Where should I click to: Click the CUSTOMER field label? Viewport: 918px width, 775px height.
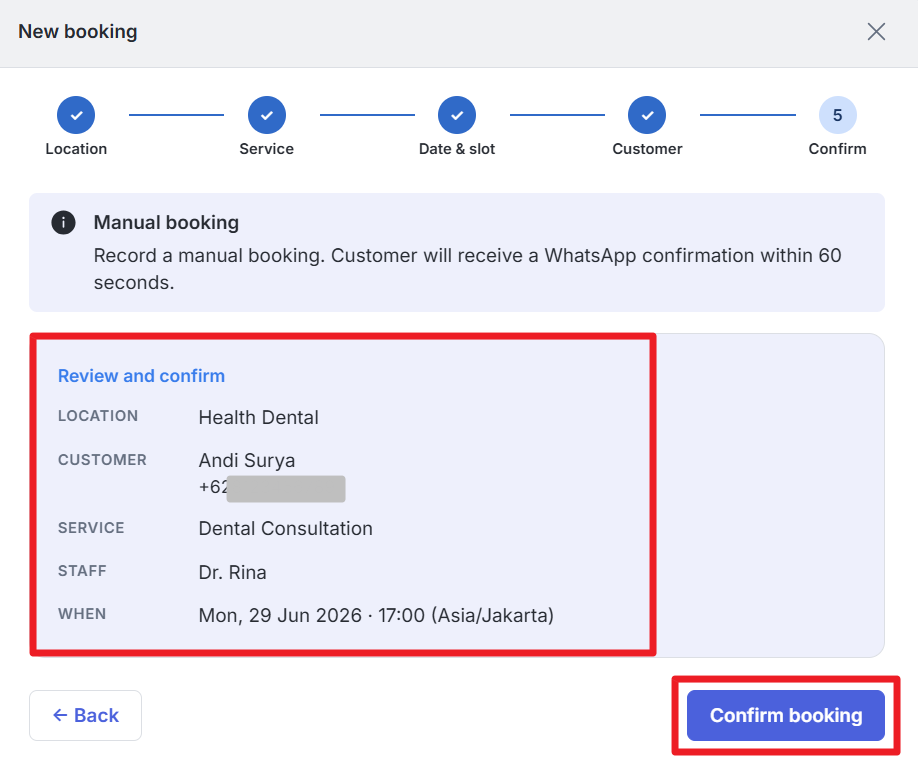[x=102, y=460]
